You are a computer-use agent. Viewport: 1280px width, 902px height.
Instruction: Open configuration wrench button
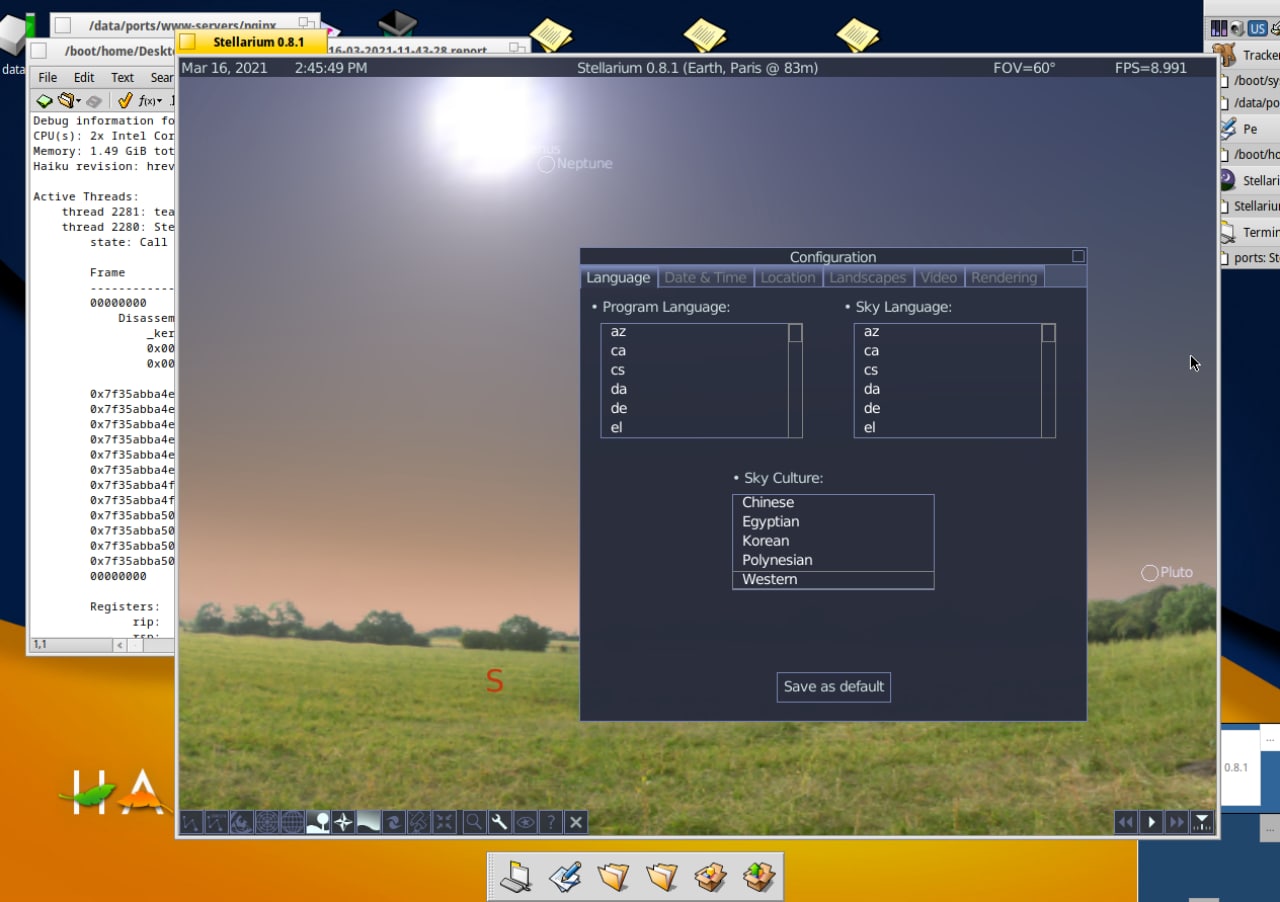click(x=499, y=822)
